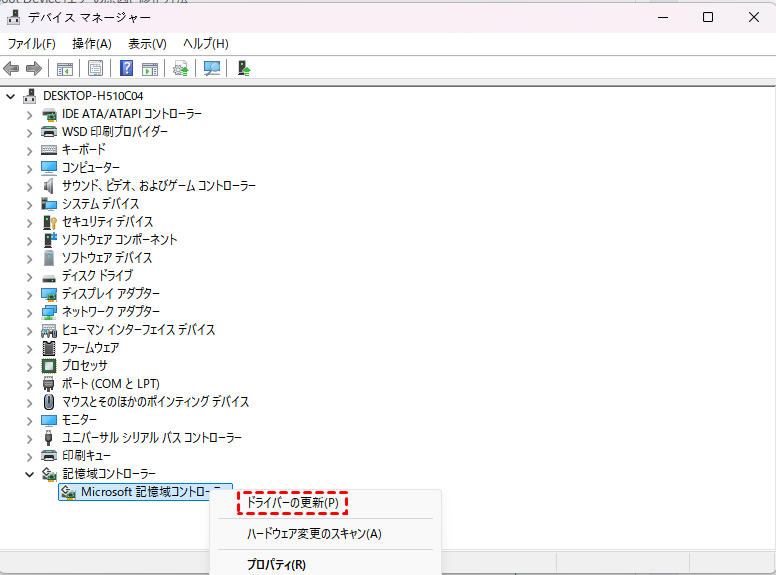The image size is (776, 575).
Task: Open the 操作(A) menu
Action: [x=91, y=44]
